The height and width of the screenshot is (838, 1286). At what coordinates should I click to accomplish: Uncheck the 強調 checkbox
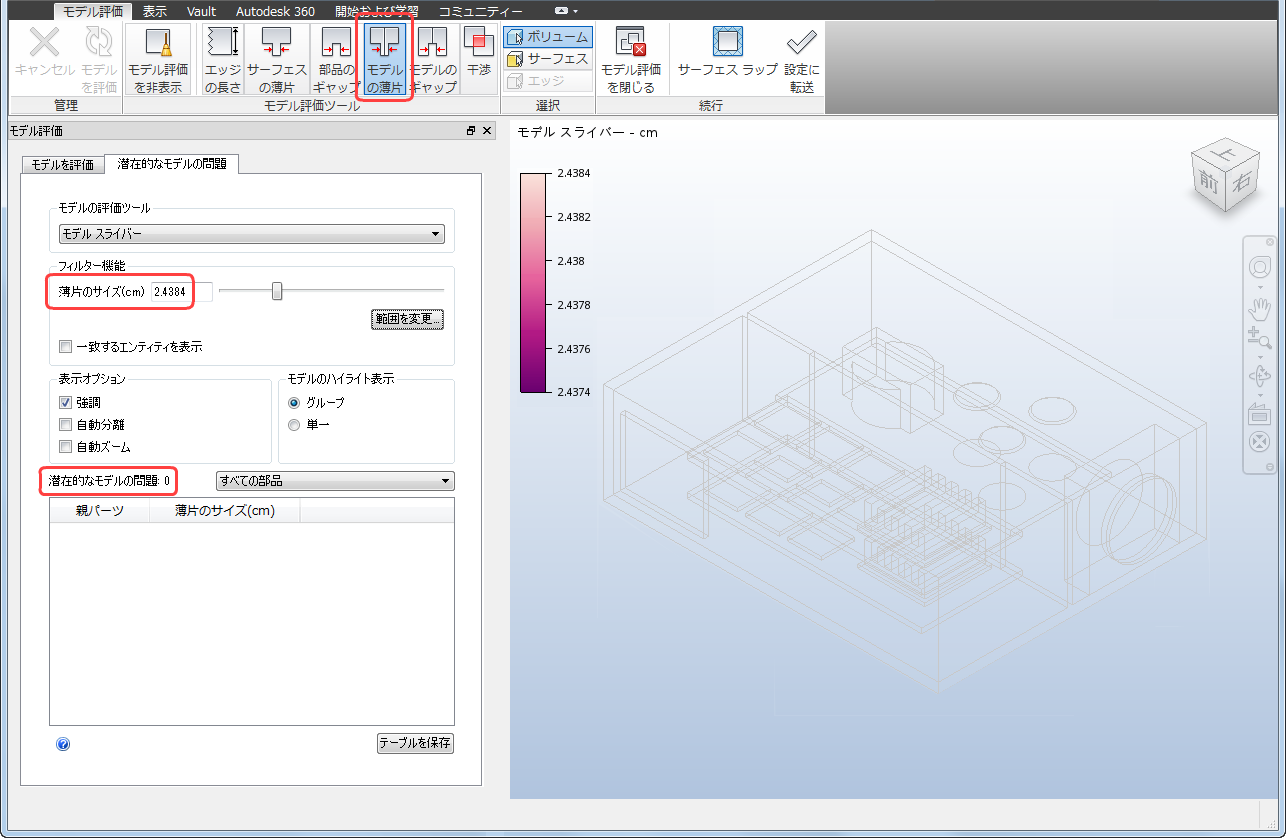[x=66, y=402]
